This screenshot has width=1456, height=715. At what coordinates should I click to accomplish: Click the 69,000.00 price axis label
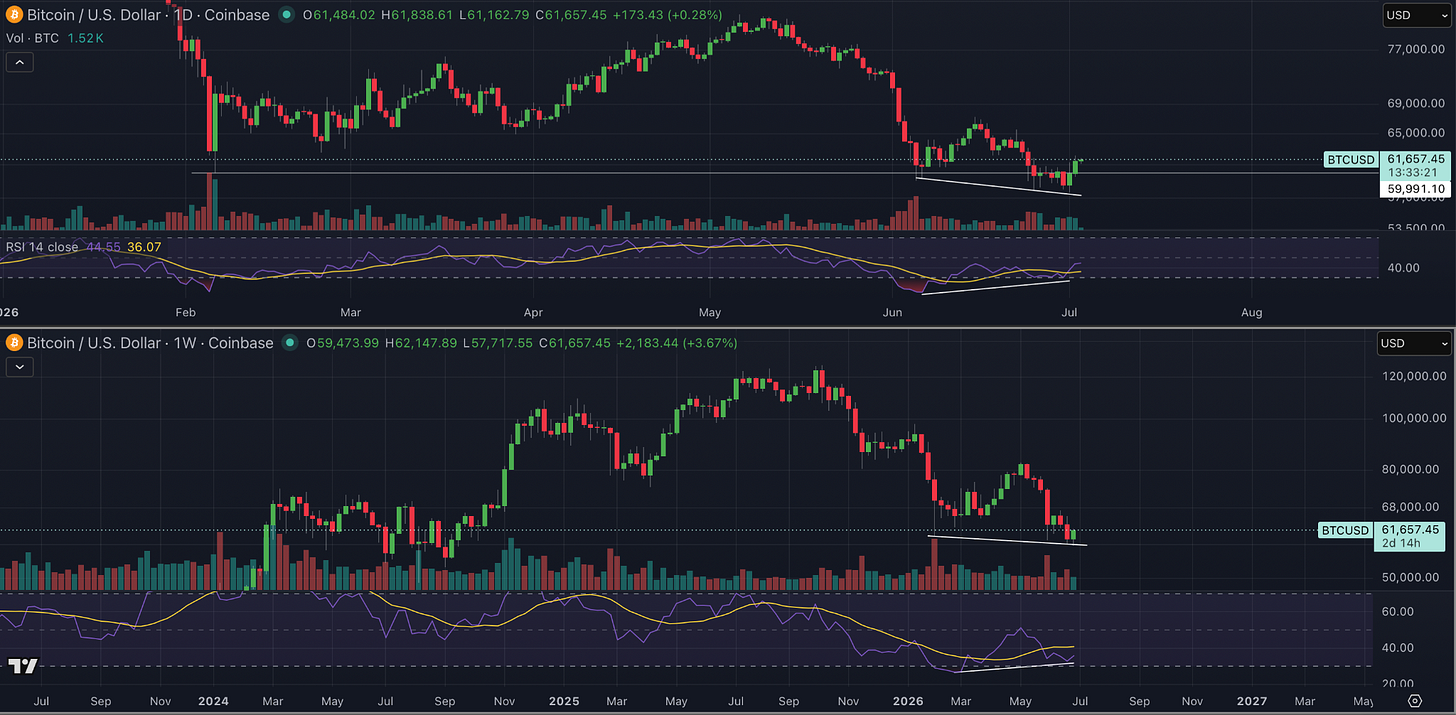[x=1415, y=103]
